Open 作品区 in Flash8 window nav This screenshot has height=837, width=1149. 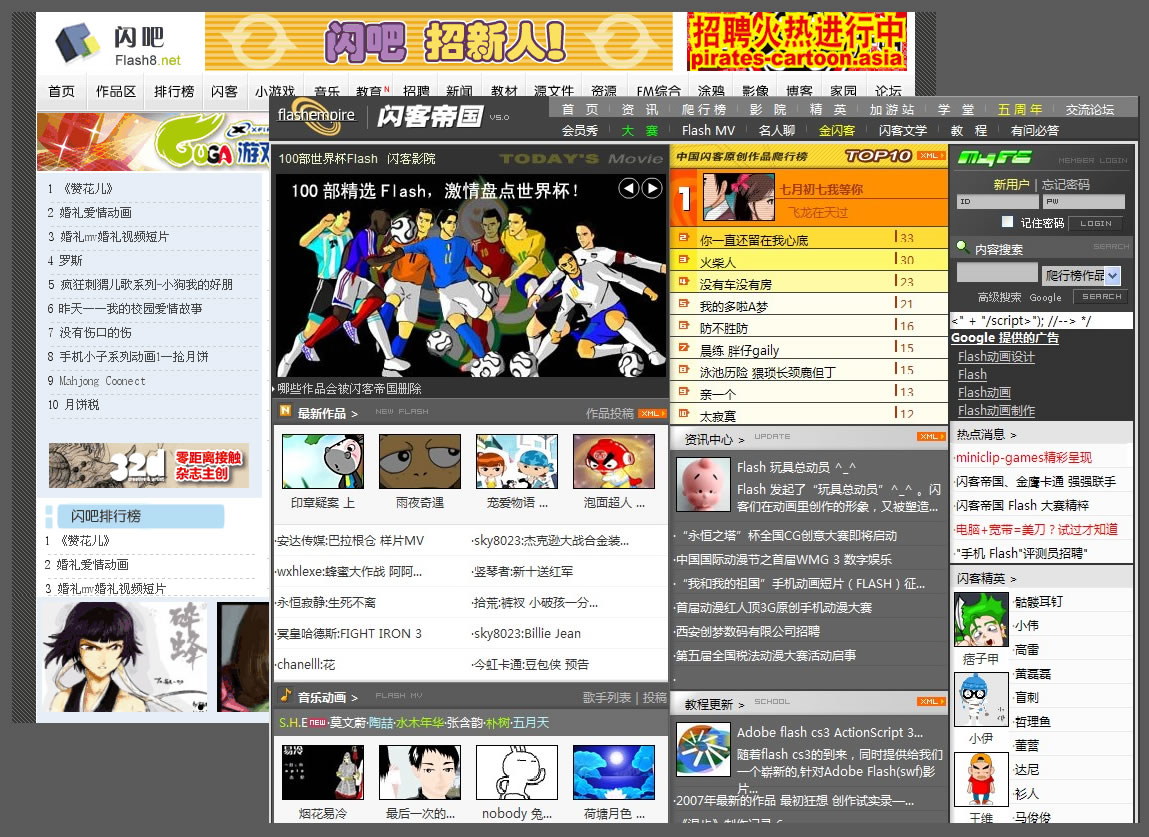coord(116,92)
